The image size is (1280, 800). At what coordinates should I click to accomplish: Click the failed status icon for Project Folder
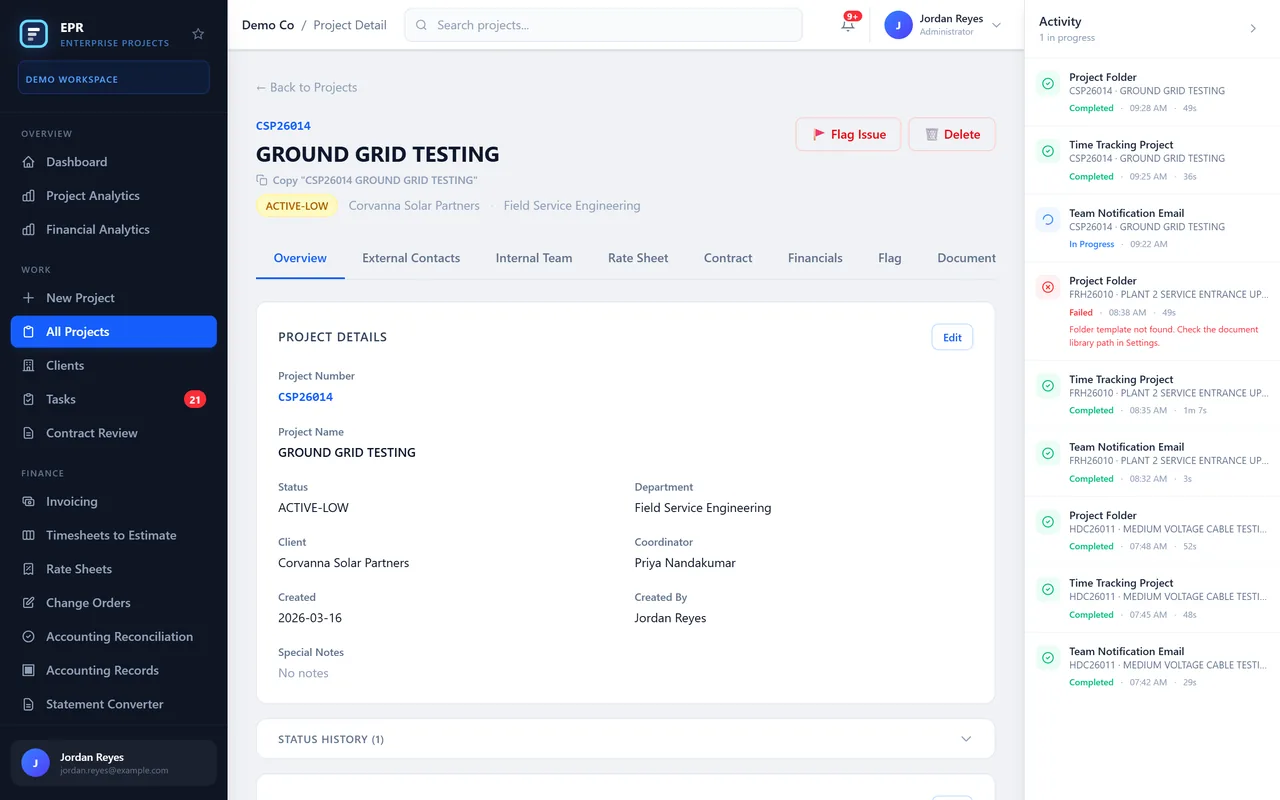coord(1048,287)
